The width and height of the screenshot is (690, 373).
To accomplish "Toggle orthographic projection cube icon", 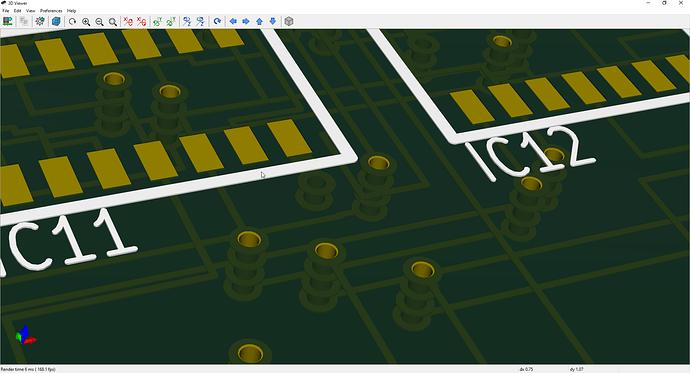I will tap(289, 21).
